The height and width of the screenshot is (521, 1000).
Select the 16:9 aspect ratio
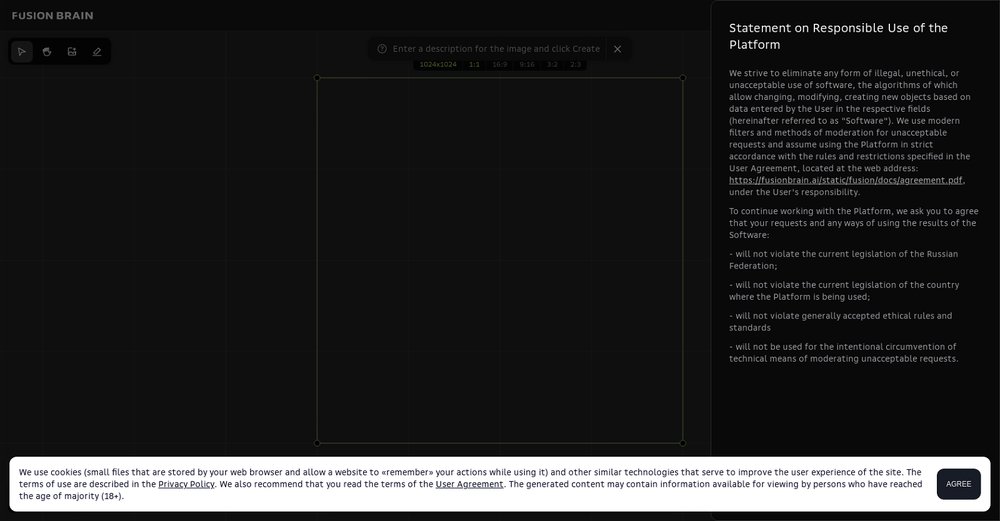(x=500, y=64)
